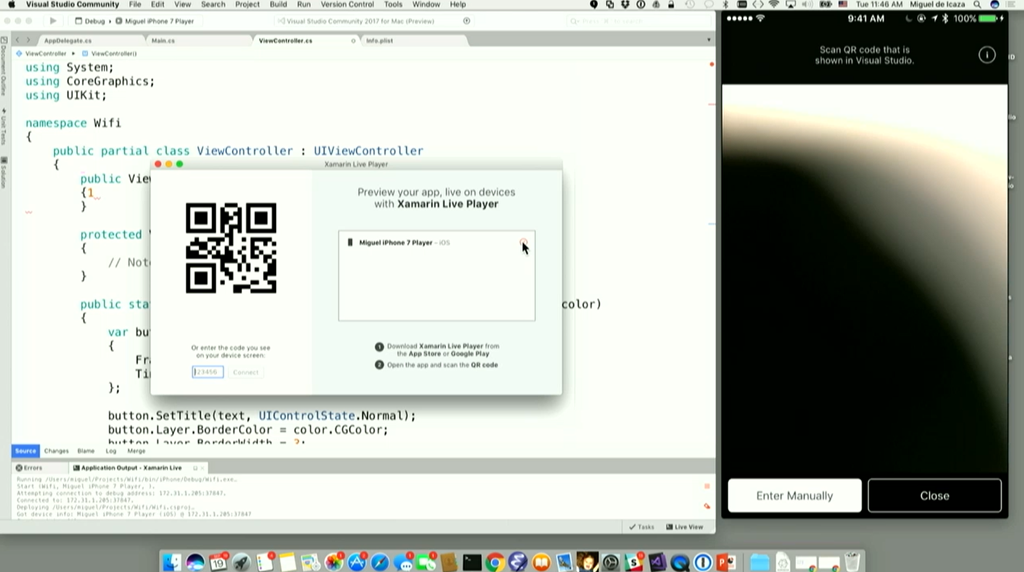Click the stop icon in Application Output pad
The height and width of the screenshot is (572, 1024).
707,486
